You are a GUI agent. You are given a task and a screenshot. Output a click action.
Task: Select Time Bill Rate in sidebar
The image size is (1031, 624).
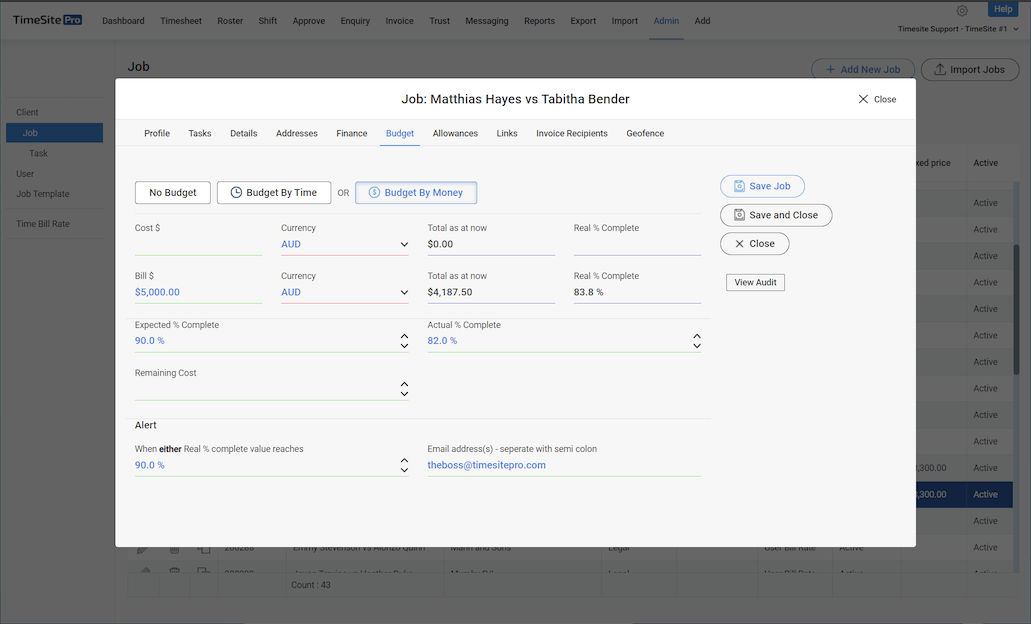tap(43, 224)
